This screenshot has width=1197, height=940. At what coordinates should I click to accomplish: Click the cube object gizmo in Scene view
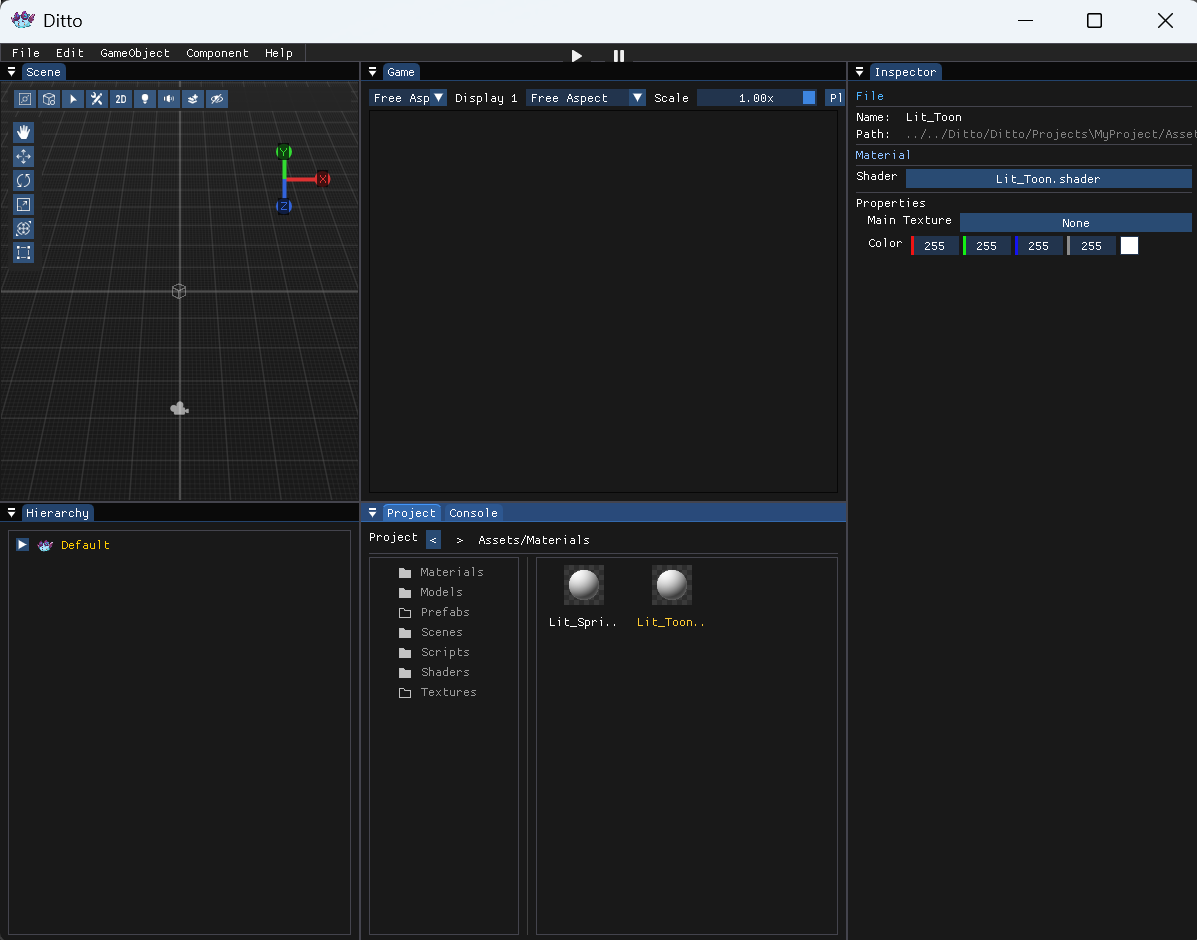click(179, 291)
